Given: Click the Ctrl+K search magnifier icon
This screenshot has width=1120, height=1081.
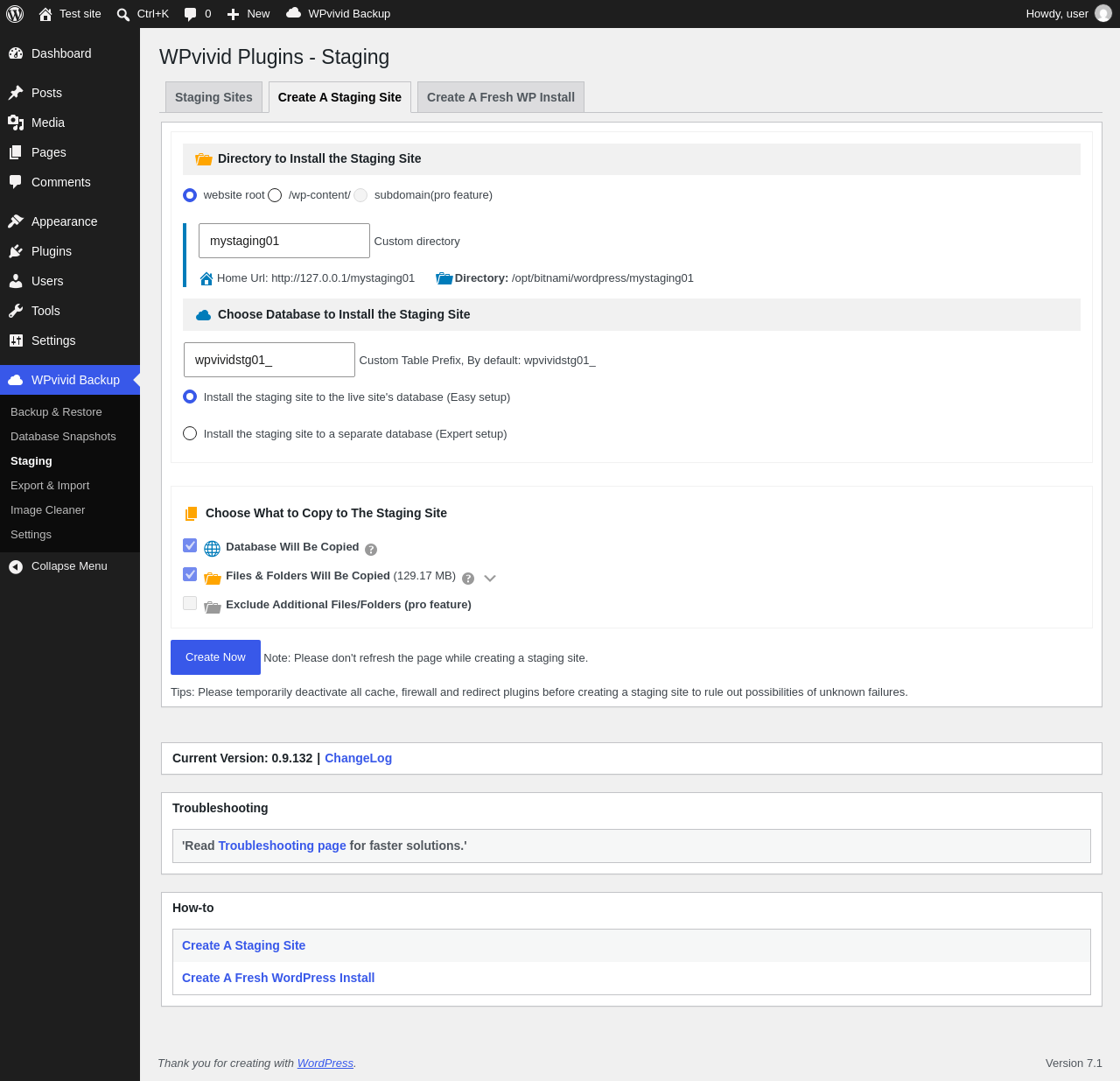Looking at the screenshot, I should (x=123, y=14).
